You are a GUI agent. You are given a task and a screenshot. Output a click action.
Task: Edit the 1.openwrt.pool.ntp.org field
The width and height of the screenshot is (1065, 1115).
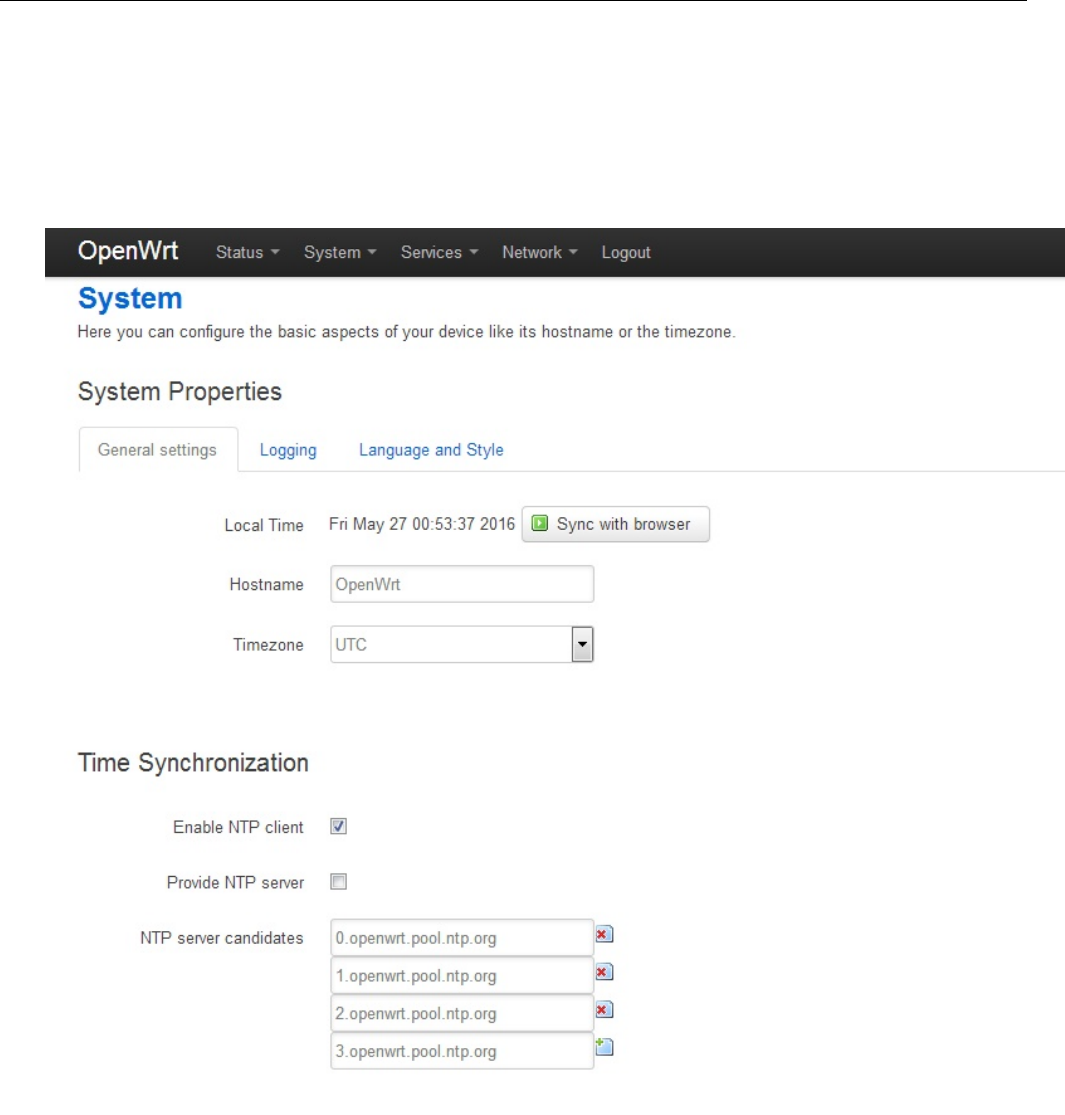tap(462, 976)
